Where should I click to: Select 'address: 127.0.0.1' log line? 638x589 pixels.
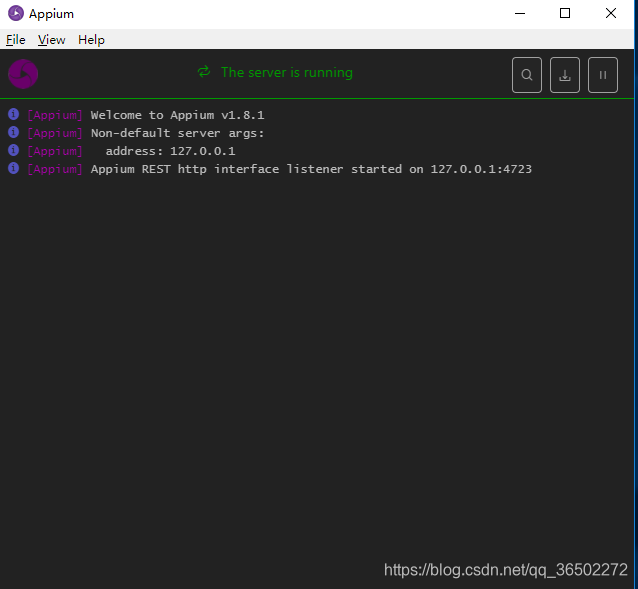click(170, 151)
